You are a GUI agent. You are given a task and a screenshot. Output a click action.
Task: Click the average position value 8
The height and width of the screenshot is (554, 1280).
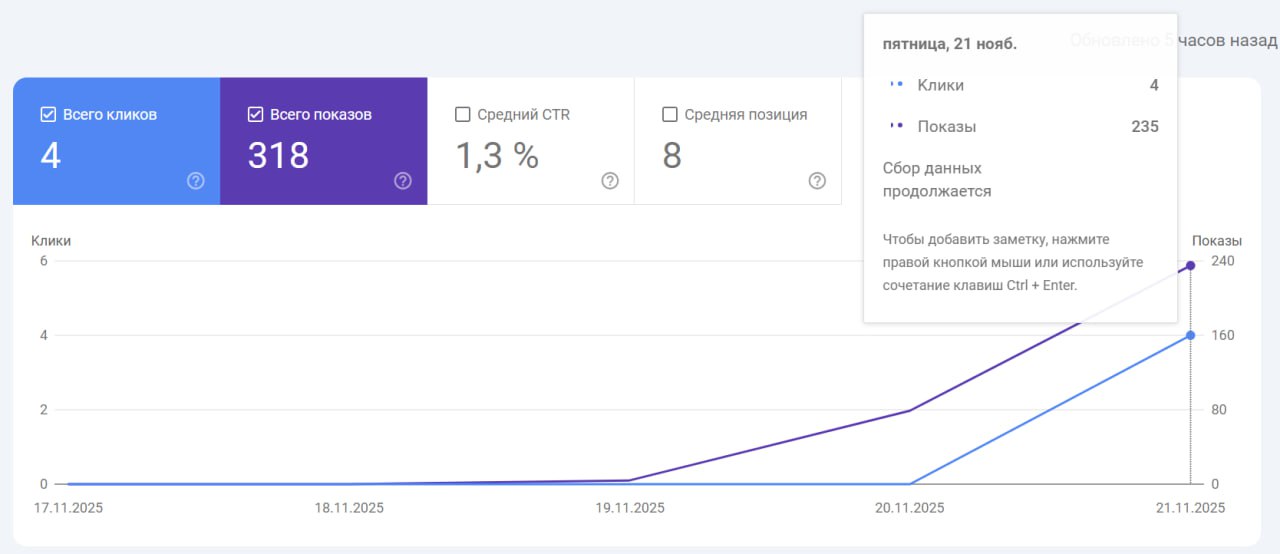click(x=672, y=156)
